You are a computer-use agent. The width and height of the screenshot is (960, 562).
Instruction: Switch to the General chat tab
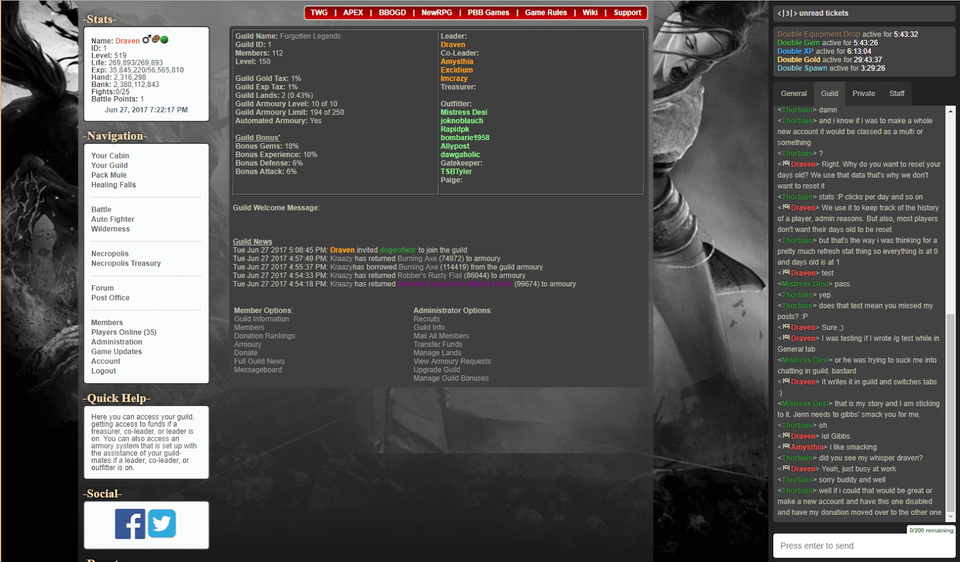793,93
